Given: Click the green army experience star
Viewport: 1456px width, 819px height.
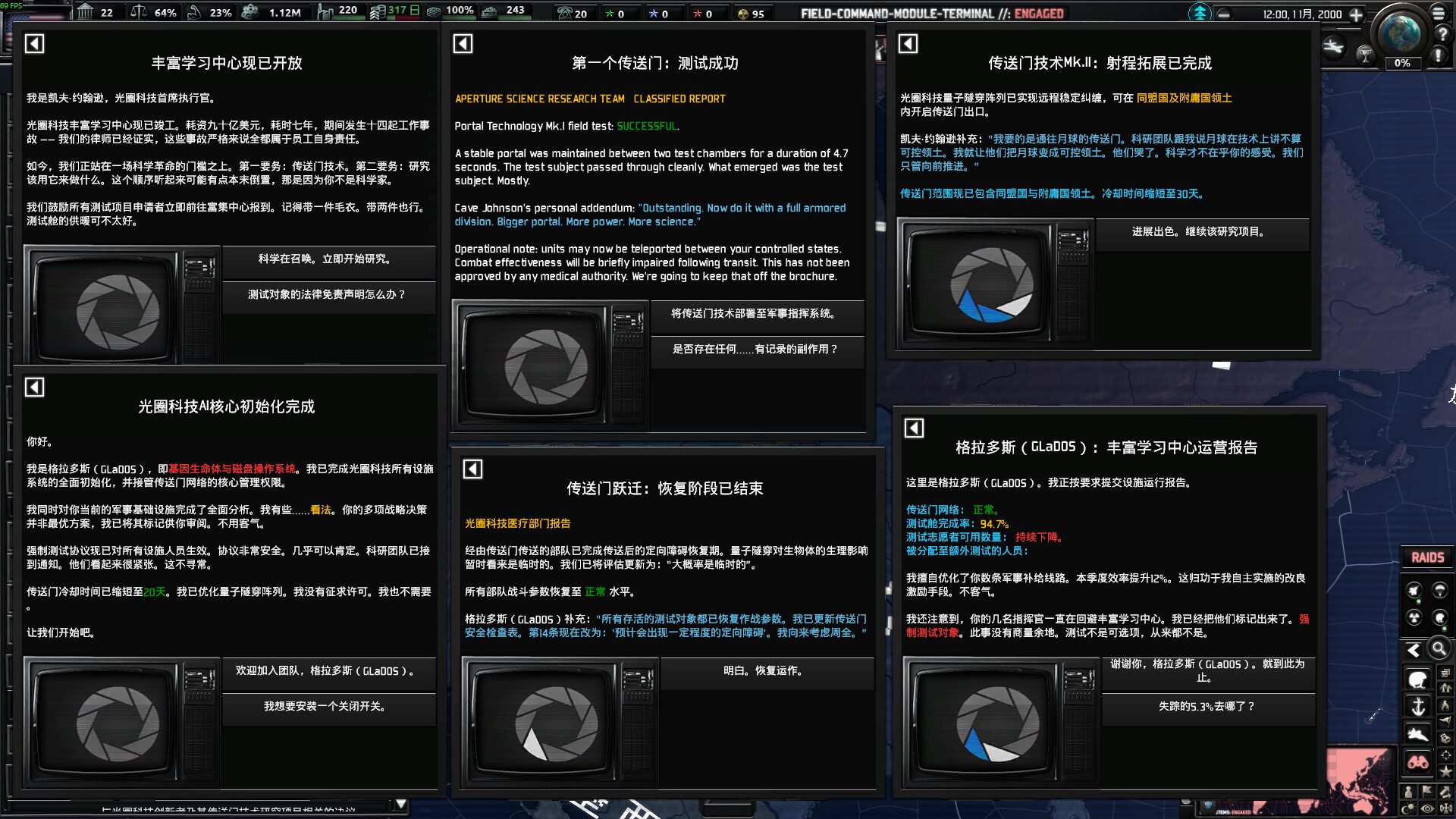Looking at the screenshot, I should coord(610,14).
